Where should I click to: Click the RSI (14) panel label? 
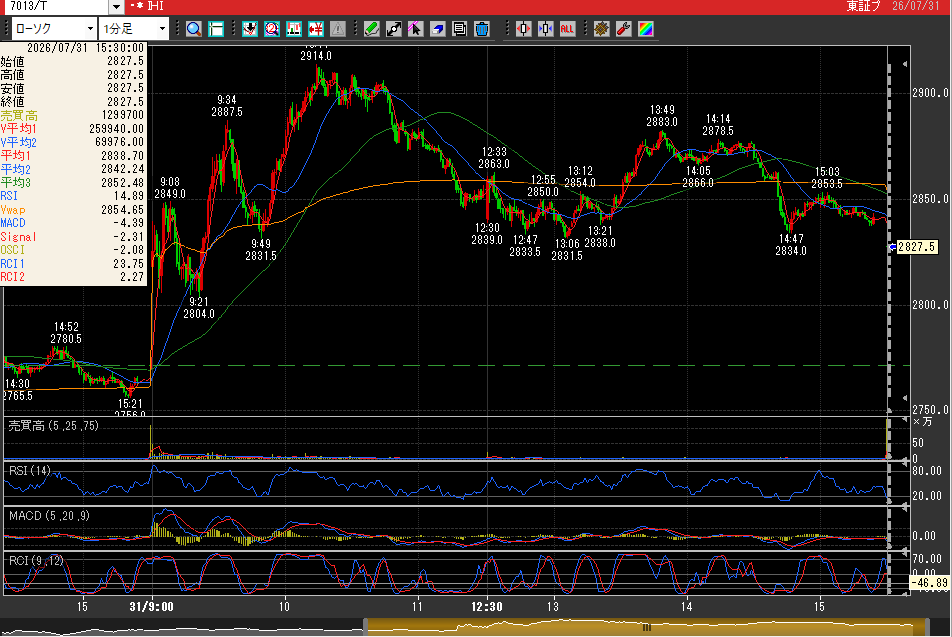(x=30, y=471)
